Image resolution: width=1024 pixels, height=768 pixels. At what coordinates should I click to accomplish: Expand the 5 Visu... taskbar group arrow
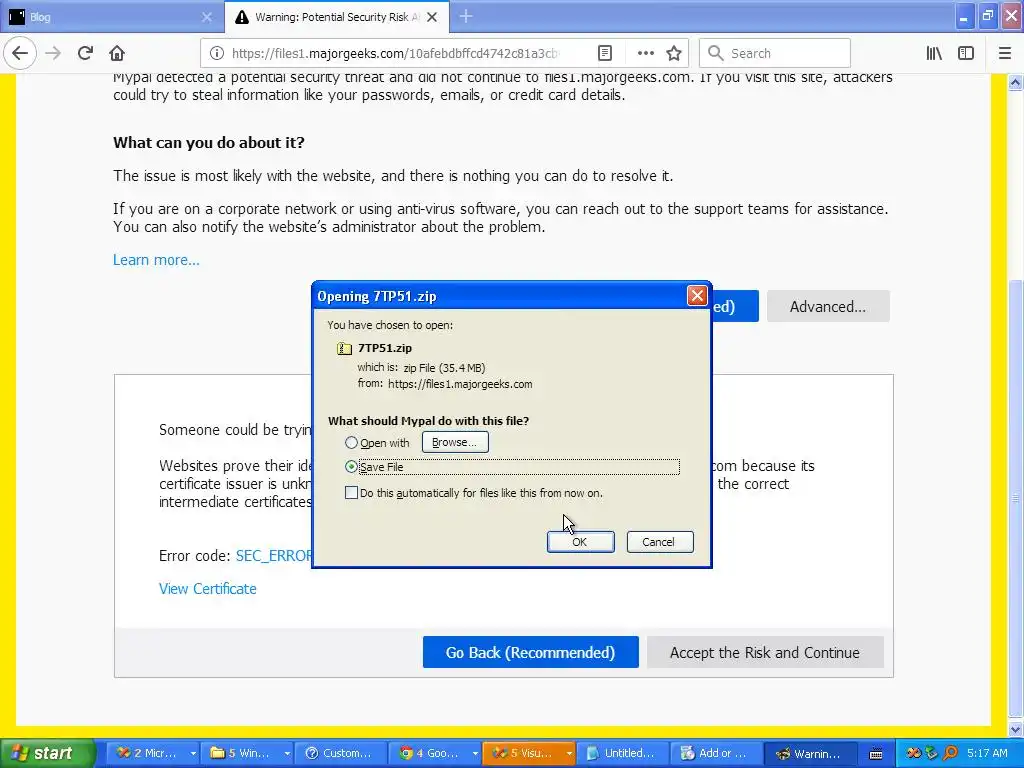tap(569, 754)
